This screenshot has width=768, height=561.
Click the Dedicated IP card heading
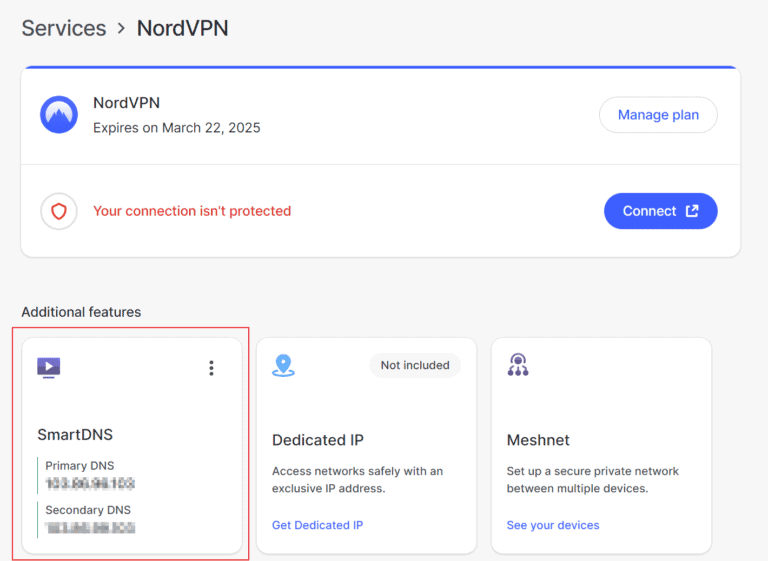click(317, 440)
